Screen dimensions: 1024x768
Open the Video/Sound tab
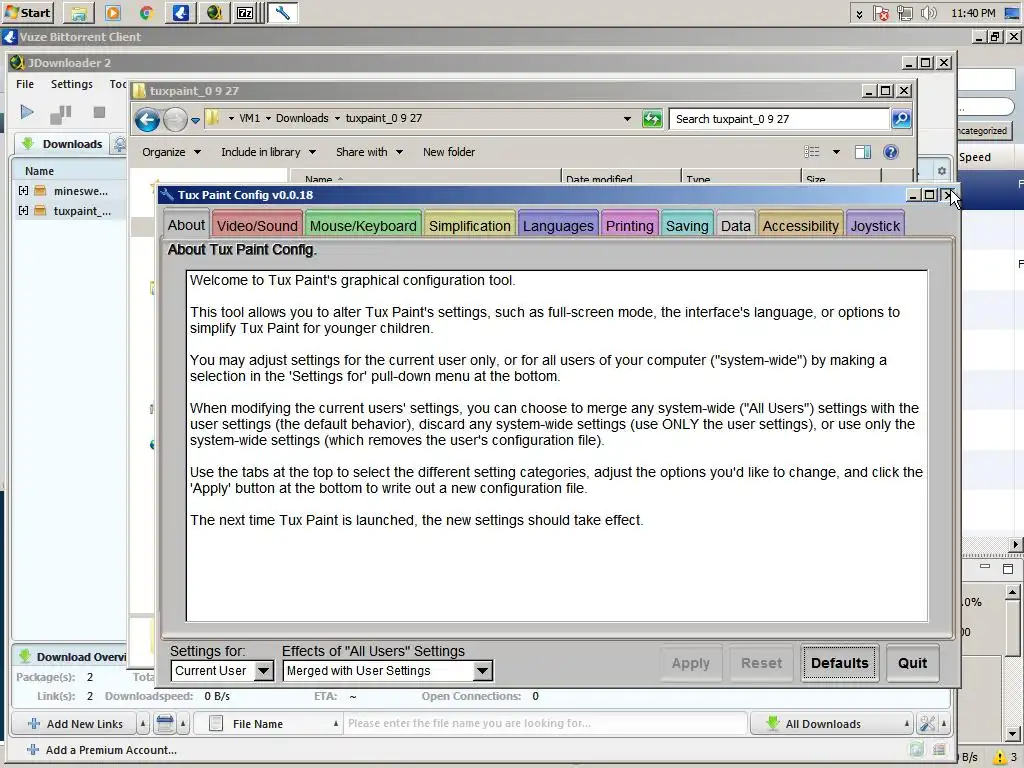point(257,225)
